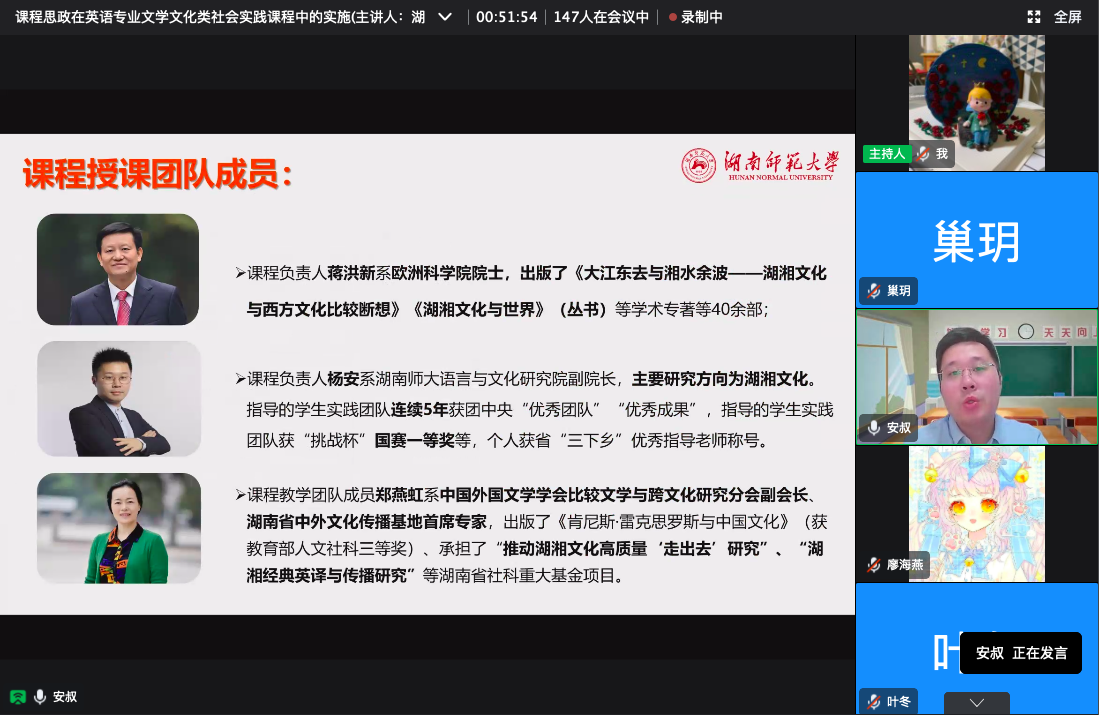1099x715 pixels.
Task: Click the 00:51:54 meeting timer
Action: (506, 17)
